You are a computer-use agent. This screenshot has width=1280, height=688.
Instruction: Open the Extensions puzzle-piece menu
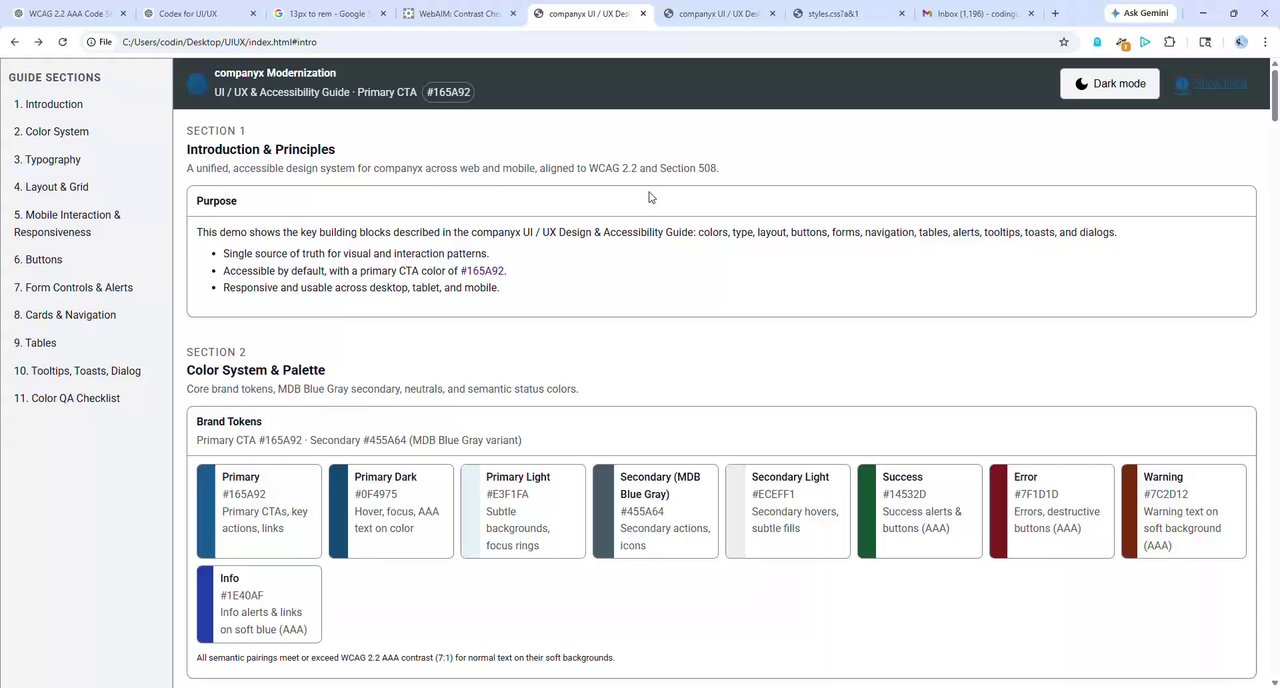[1169, 42]
